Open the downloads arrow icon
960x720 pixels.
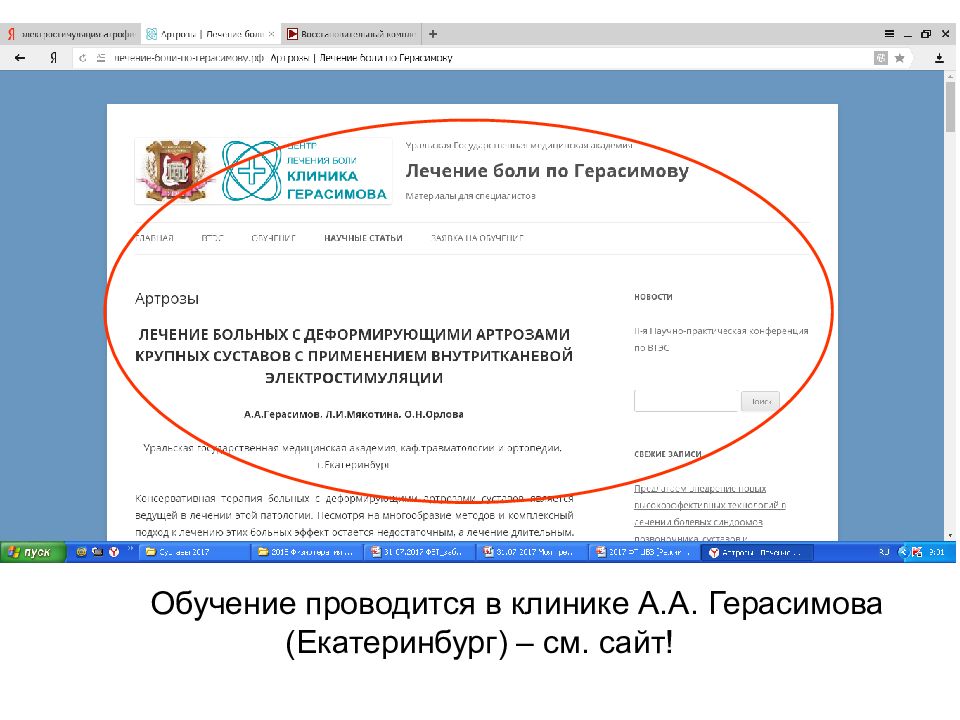click(x=939, y=58)
